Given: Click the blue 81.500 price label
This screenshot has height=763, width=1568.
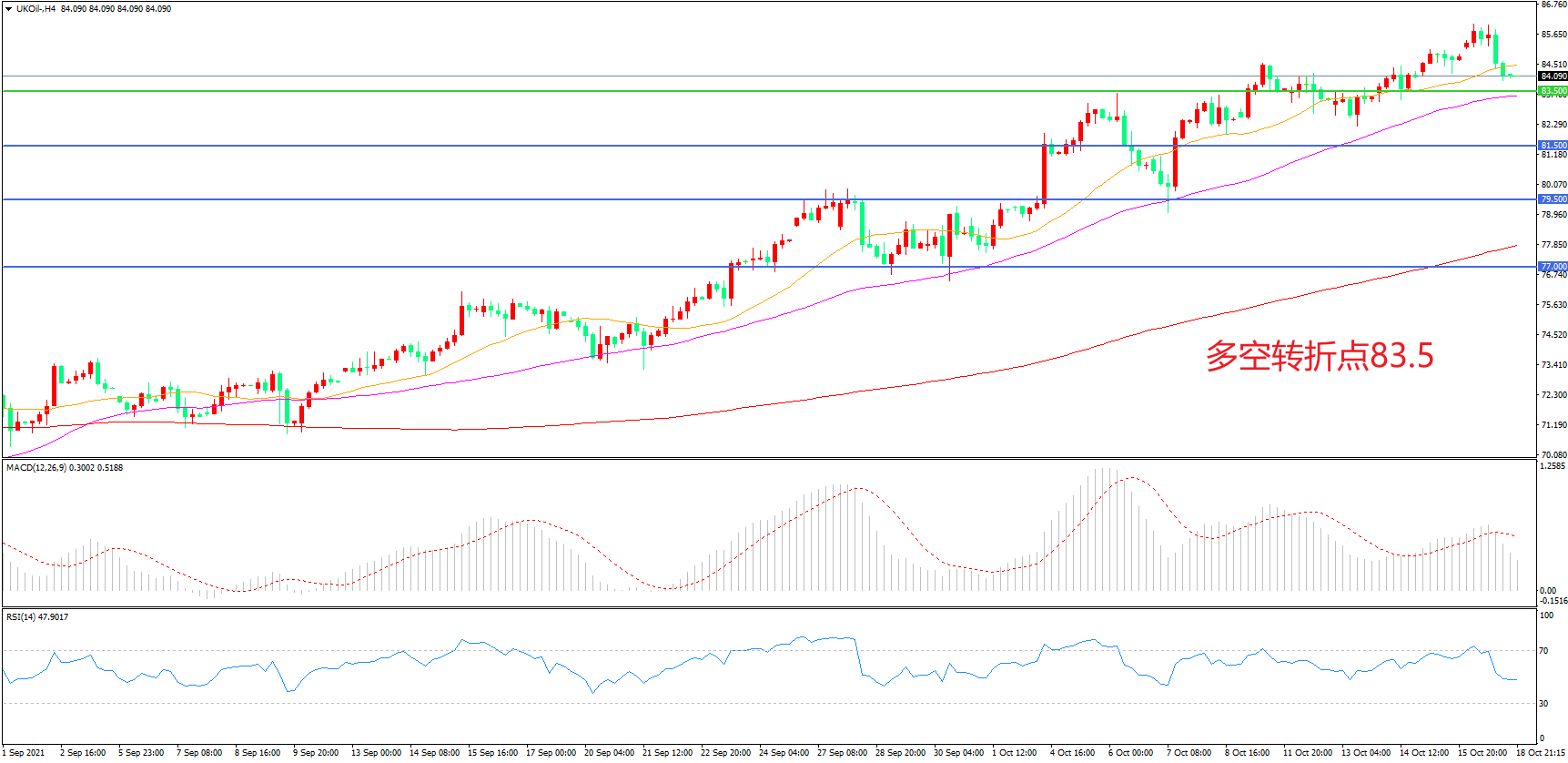Looking at the screenshot, I should click(1553, 146).
